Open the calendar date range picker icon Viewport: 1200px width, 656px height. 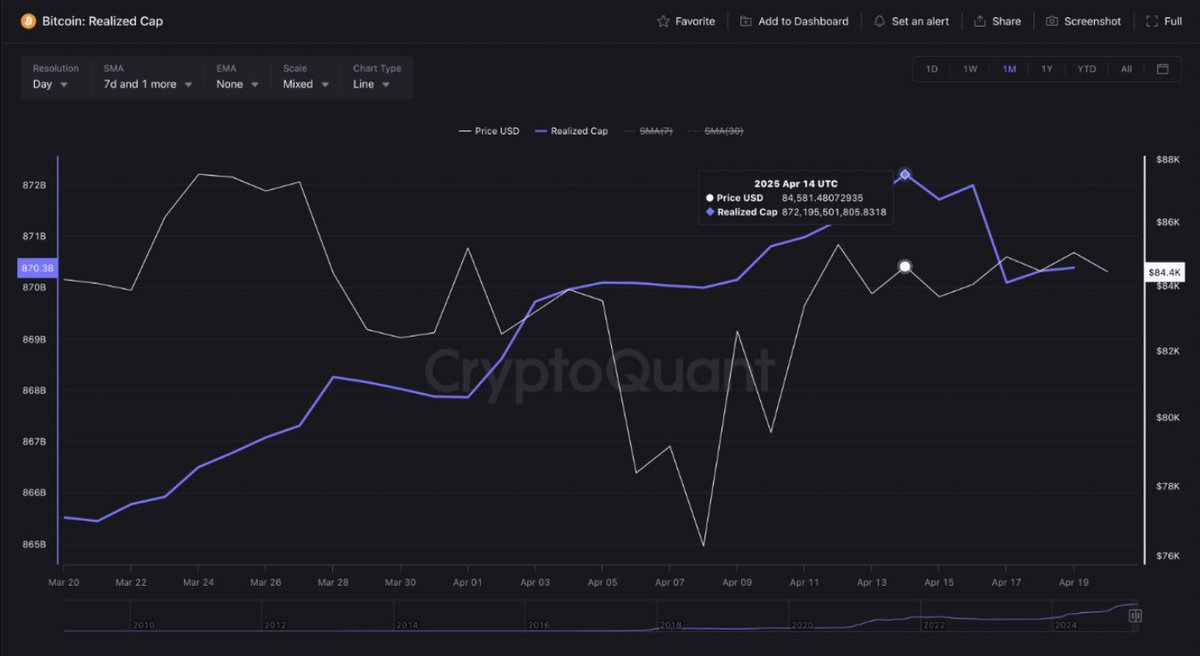pos(1161,69)
